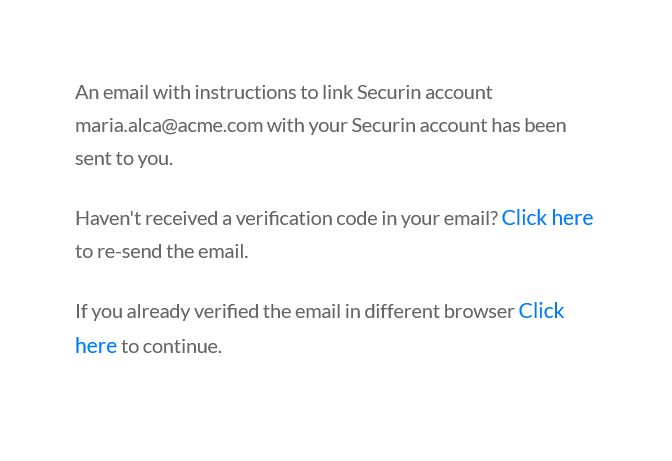Image resolution: width=672 pixels, height=461 pixels.
Task: Click the "An email with" opening words
Action: [x=133, y=92]
